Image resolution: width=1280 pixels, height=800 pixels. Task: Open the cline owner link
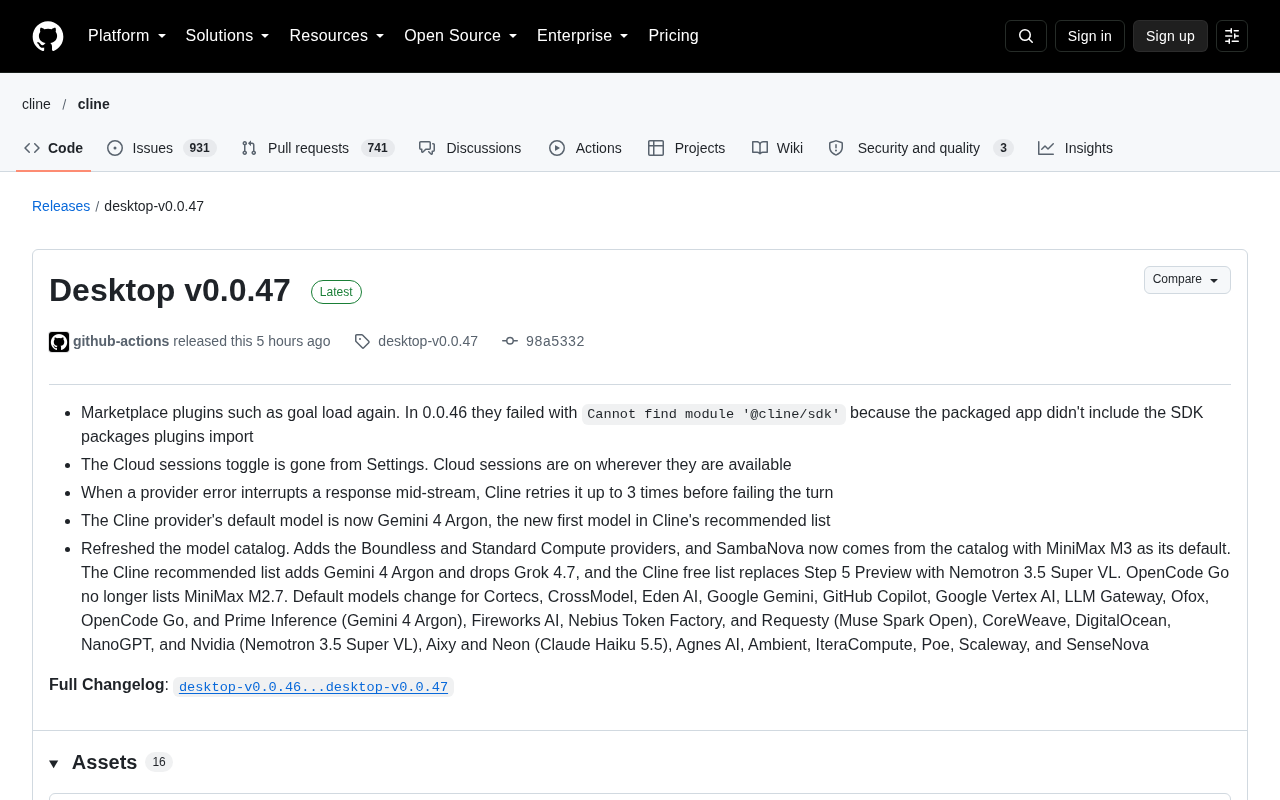pos(36,104)
